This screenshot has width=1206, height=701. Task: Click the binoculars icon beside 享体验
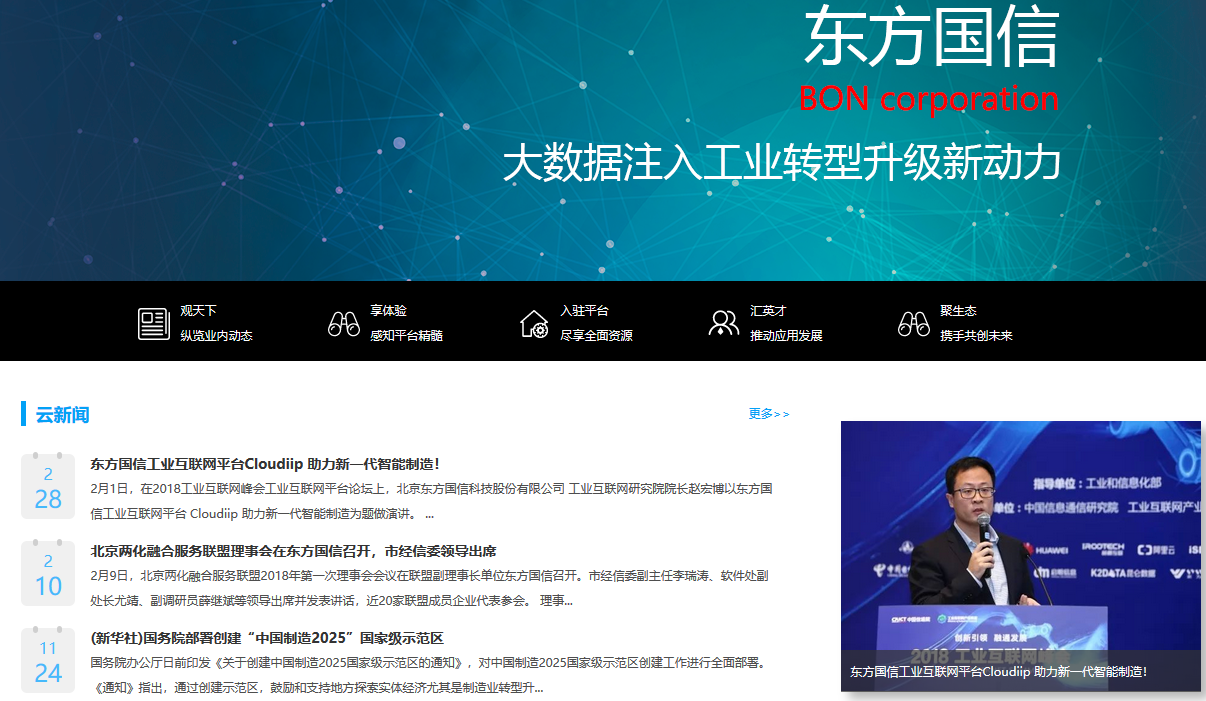[x=344, y=324]
